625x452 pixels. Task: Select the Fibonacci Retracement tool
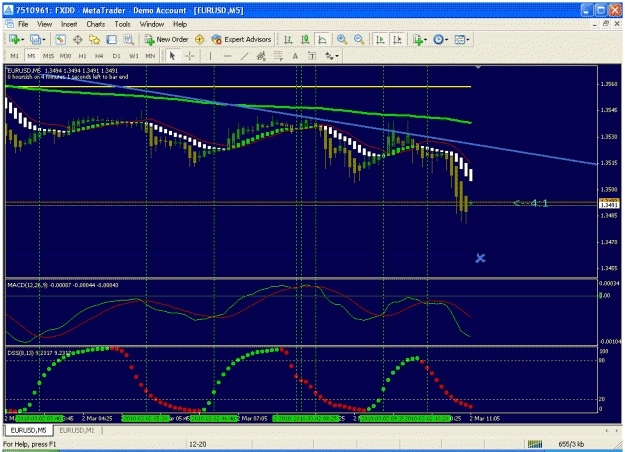click(x=278, y=56)
